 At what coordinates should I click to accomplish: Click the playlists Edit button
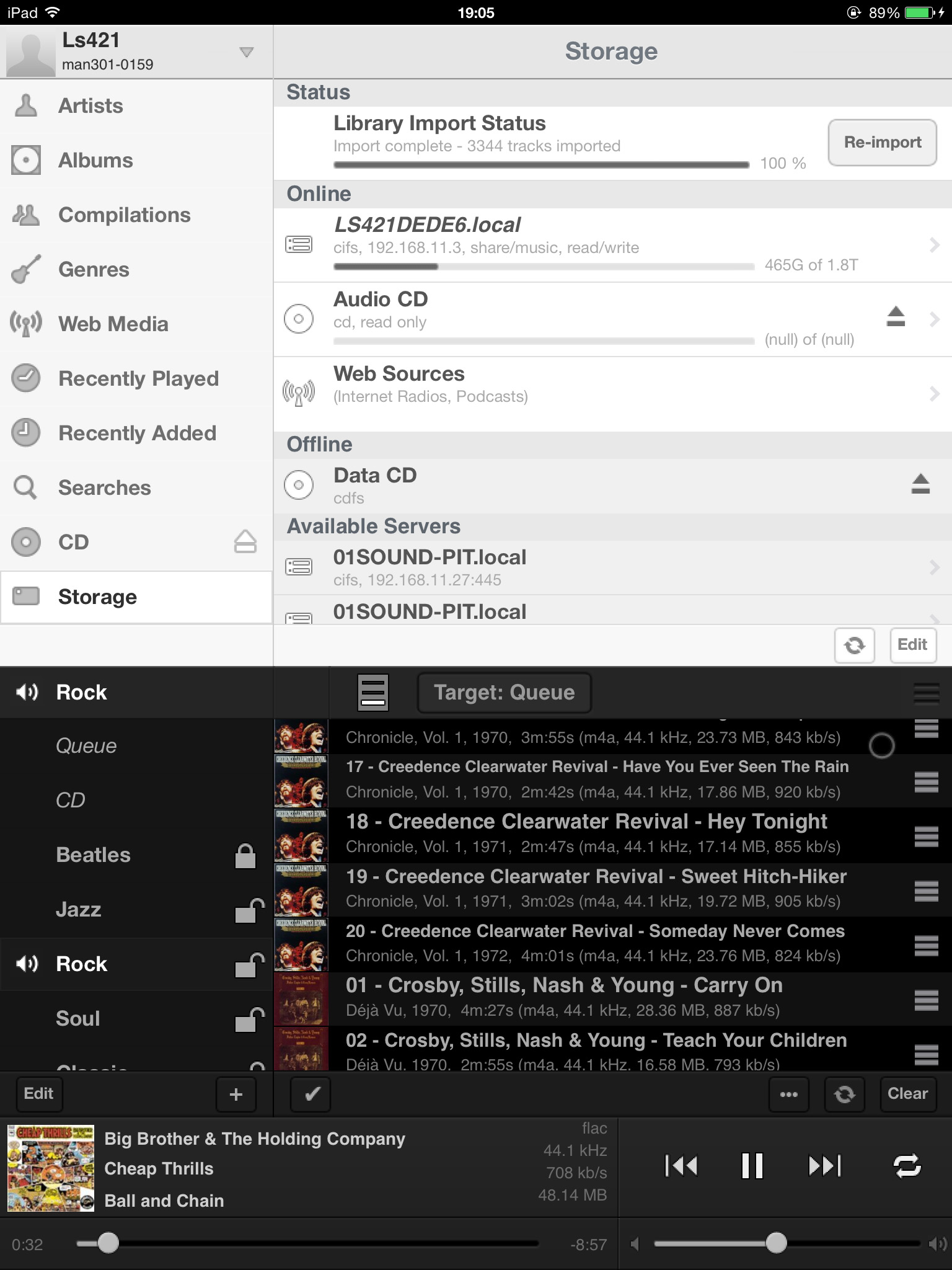tap(38, 1094)
